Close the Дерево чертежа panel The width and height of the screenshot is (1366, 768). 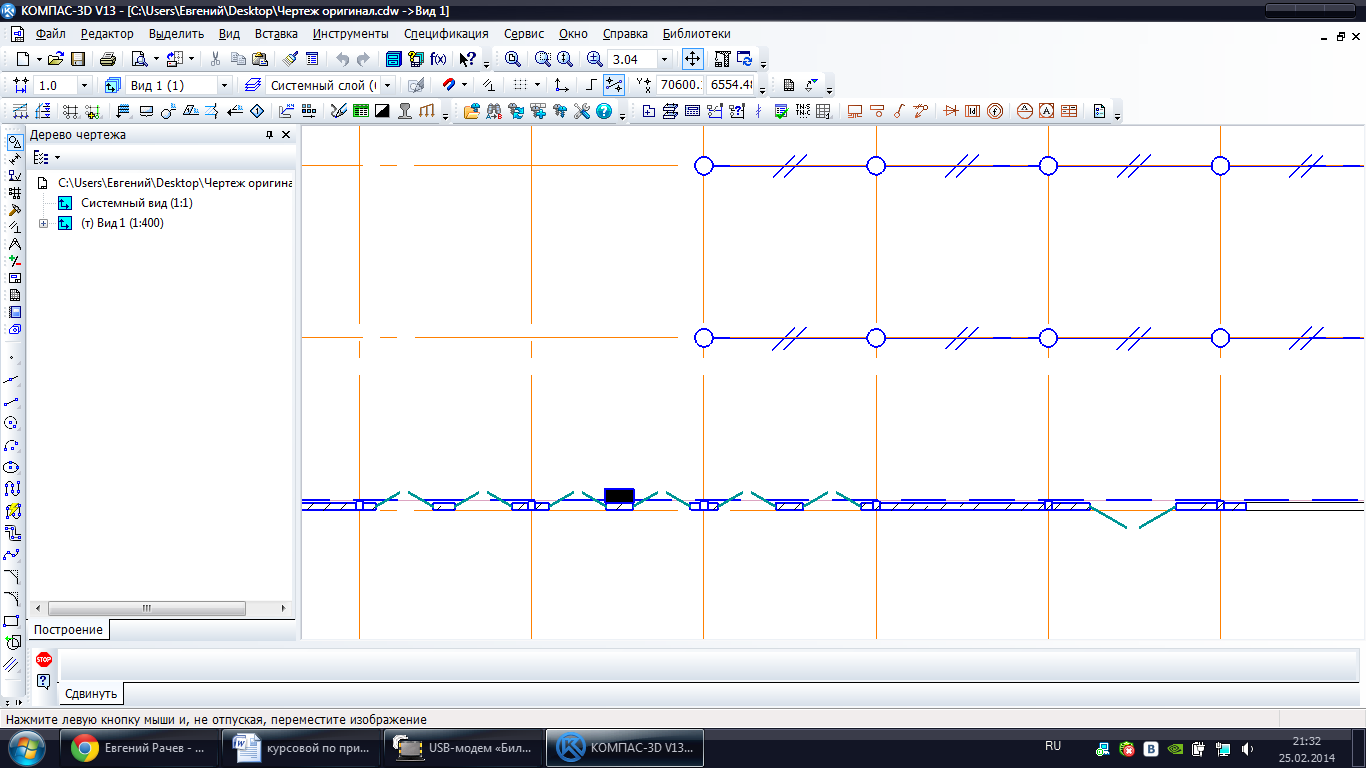(x=286, y=135)
